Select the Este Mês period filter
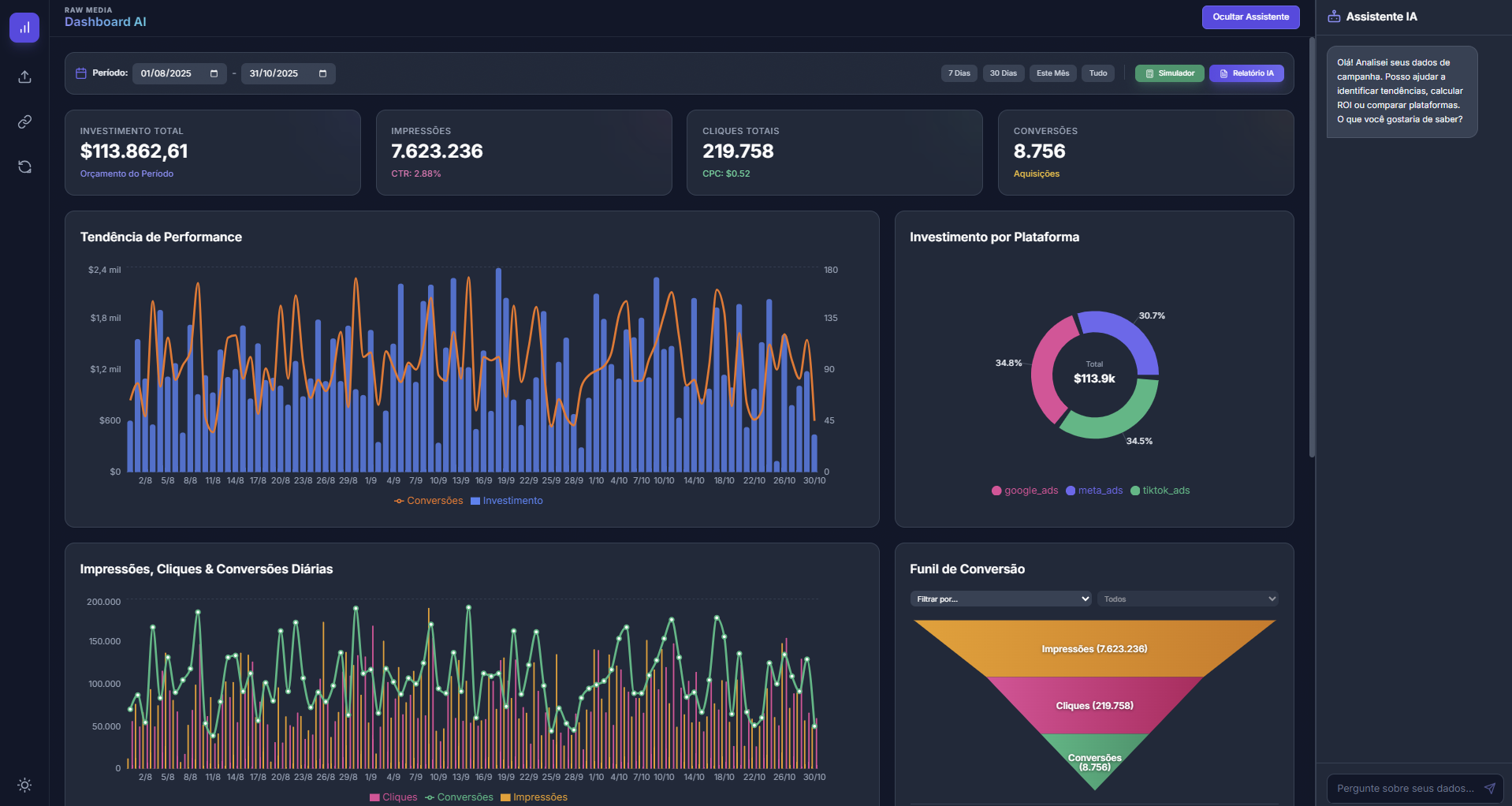Image resolution: width=1512 pixels, height=806 pixels. click(x=1052, y=73)
